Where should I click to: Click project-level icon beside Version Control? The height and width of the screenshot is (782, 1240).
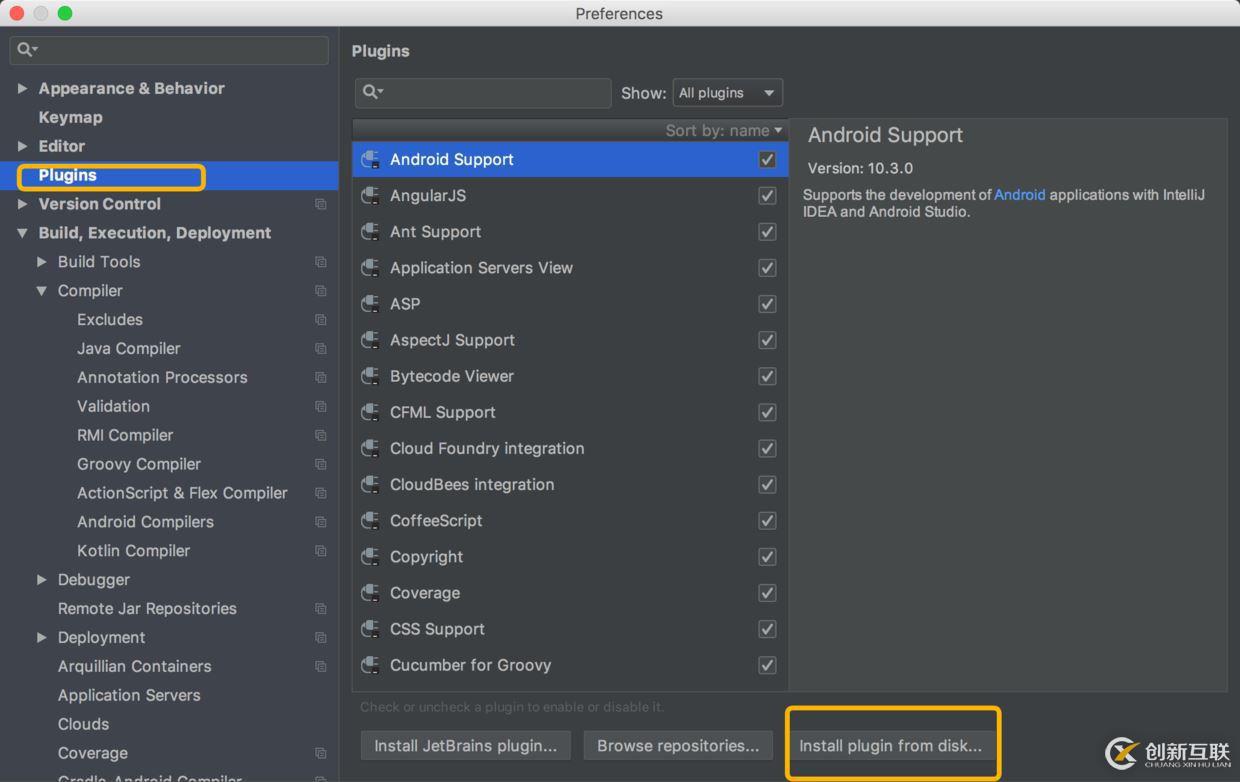[320, 204]
